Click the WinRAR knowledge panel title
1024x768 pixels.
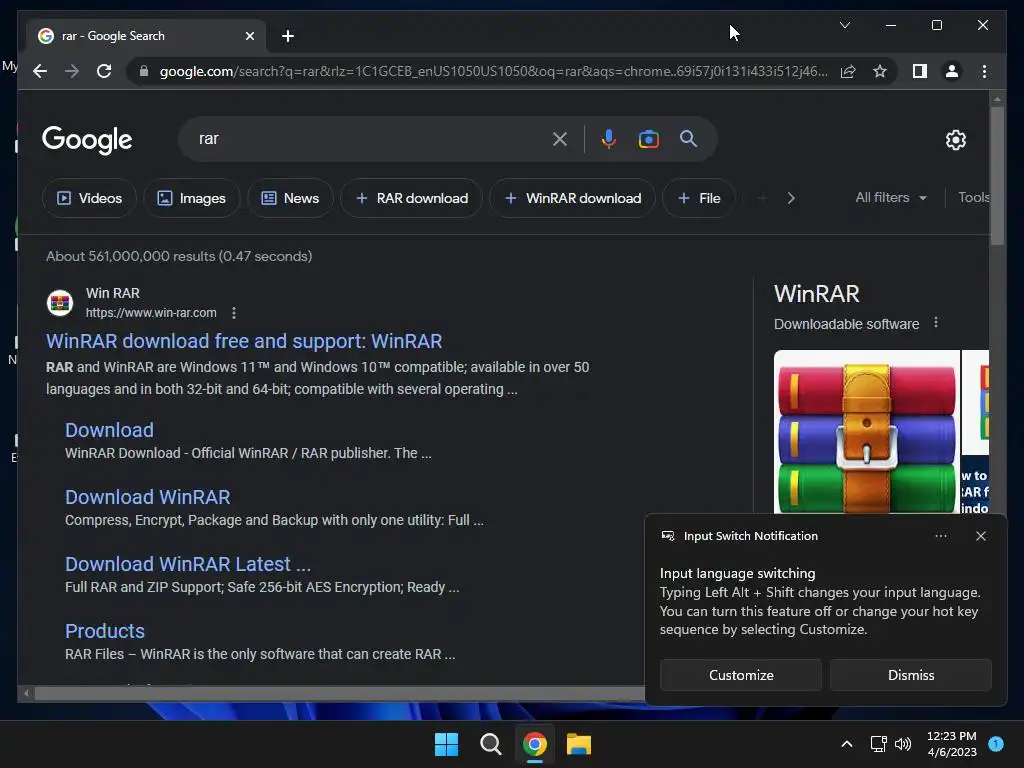816,294
